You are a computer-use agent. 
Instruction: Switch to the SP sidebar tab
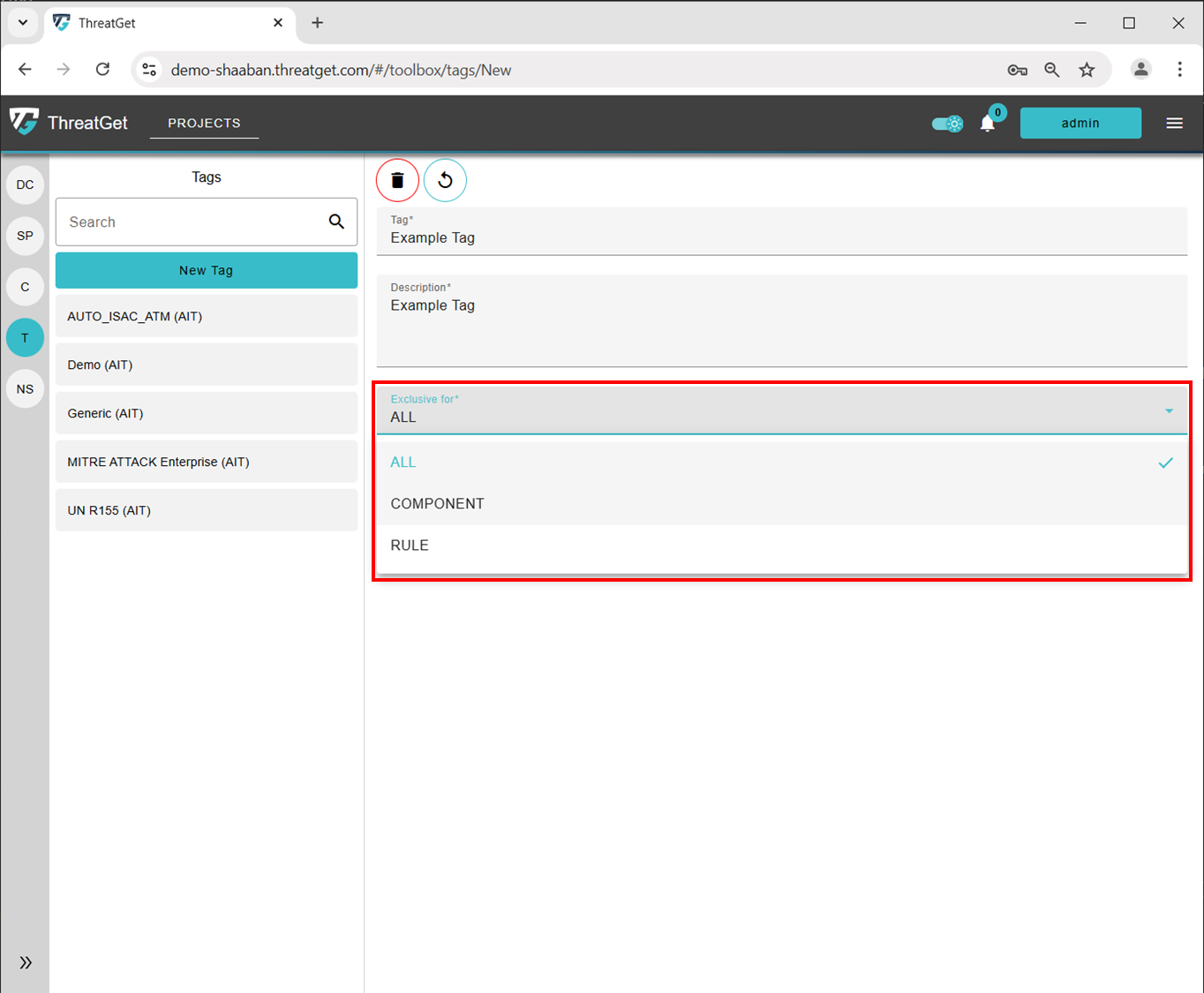25,236
